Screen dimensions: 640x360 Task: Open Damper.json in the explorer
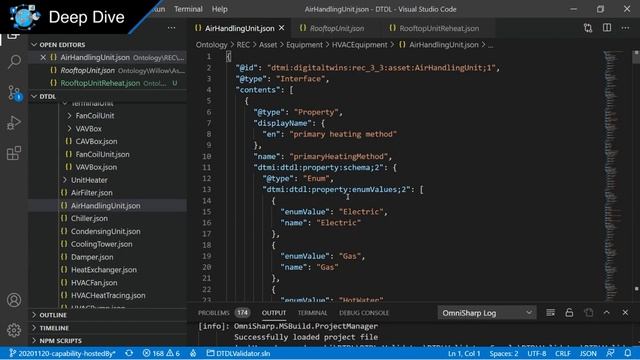click(x=92, y=257)
